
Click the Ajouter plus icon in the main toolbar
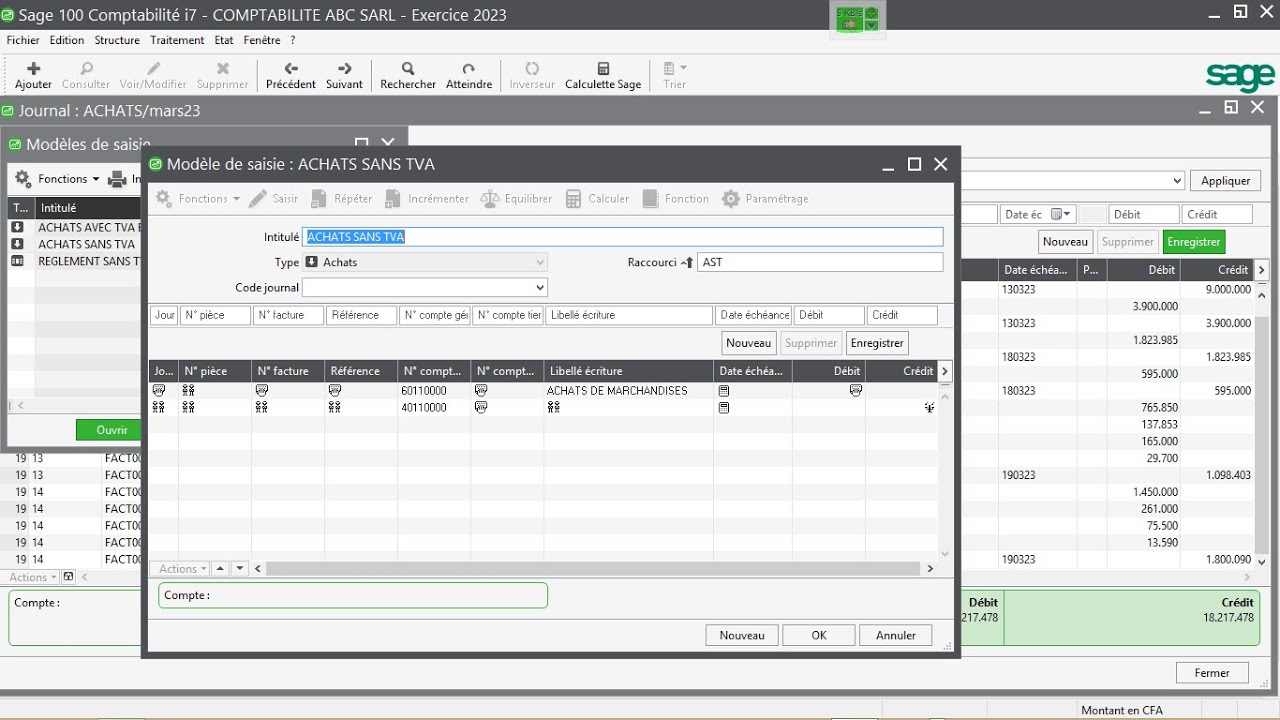(x=33, y=69)
